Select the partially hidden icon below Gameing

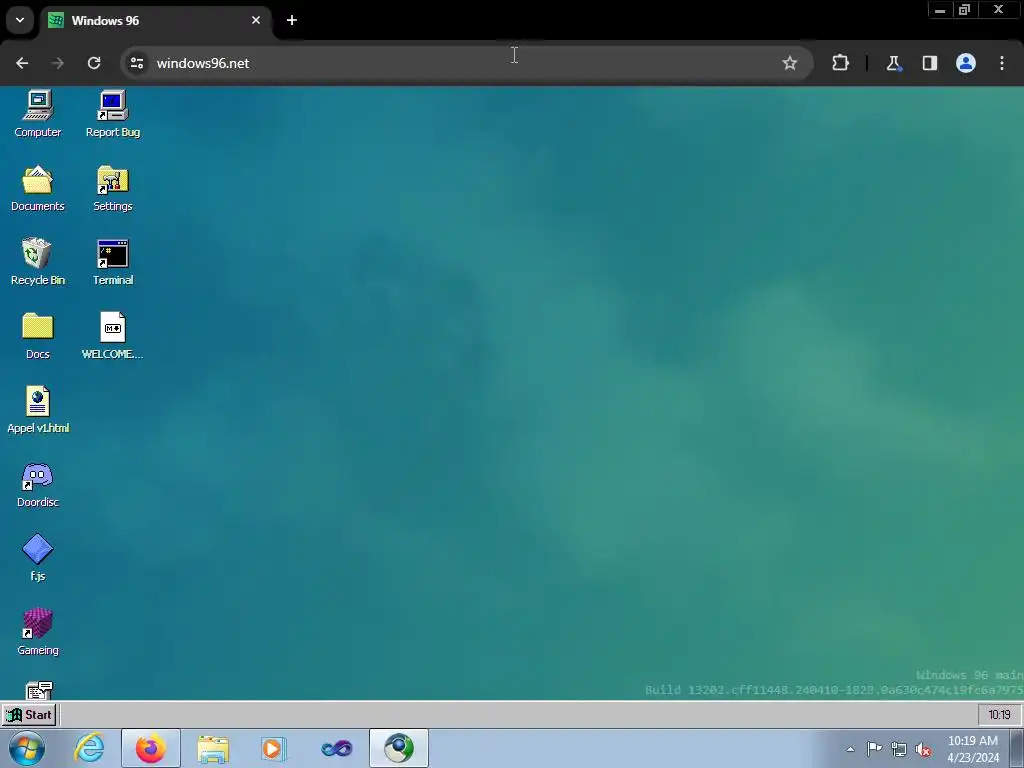39,690
